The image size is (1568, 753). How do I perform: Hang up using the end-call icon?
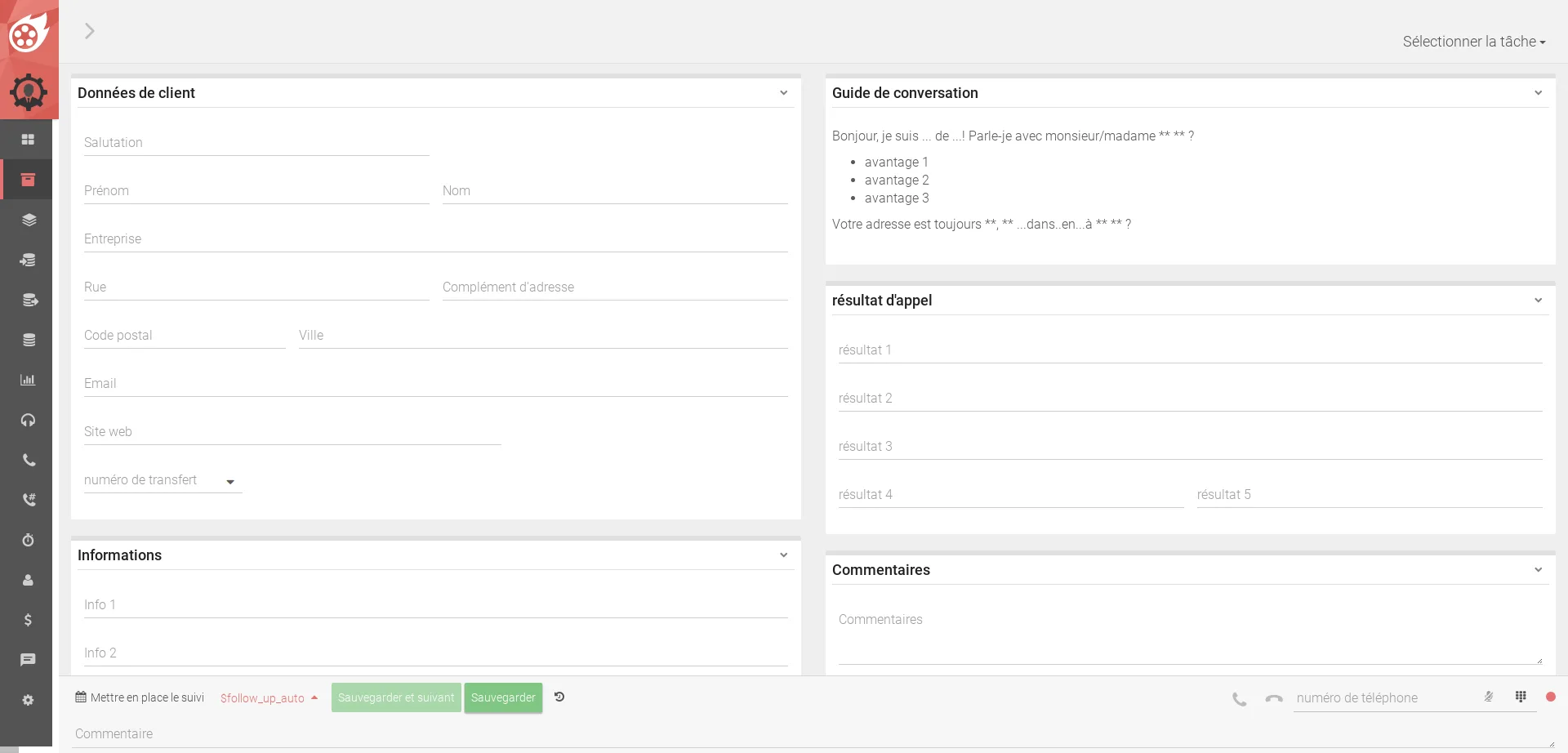click(x=1274, y=699)
